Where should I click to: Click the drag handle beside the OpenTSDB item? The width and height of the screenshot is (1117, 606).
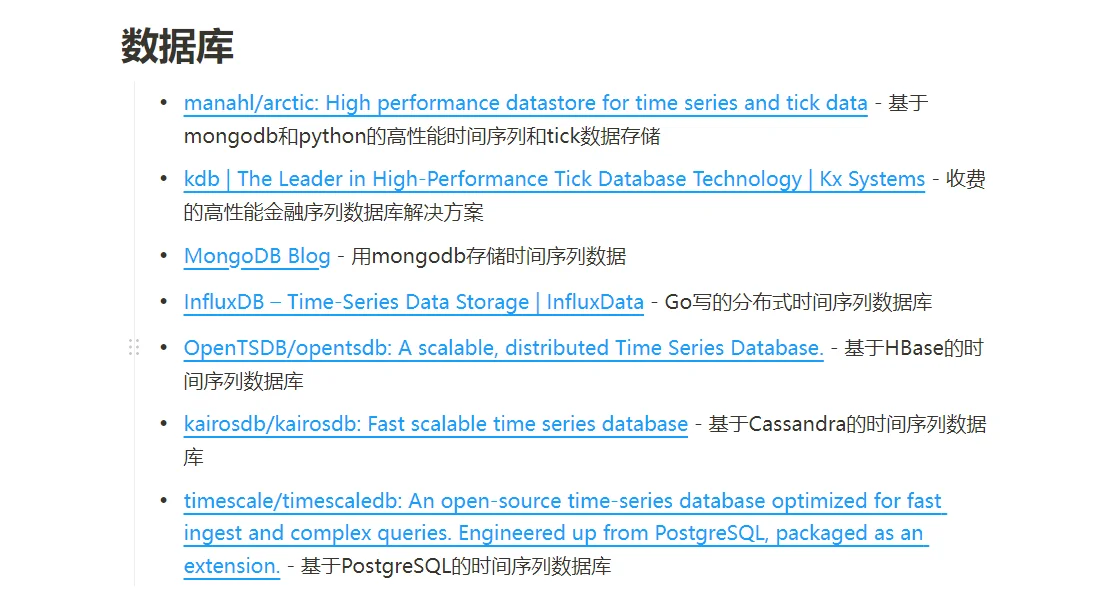134,347
